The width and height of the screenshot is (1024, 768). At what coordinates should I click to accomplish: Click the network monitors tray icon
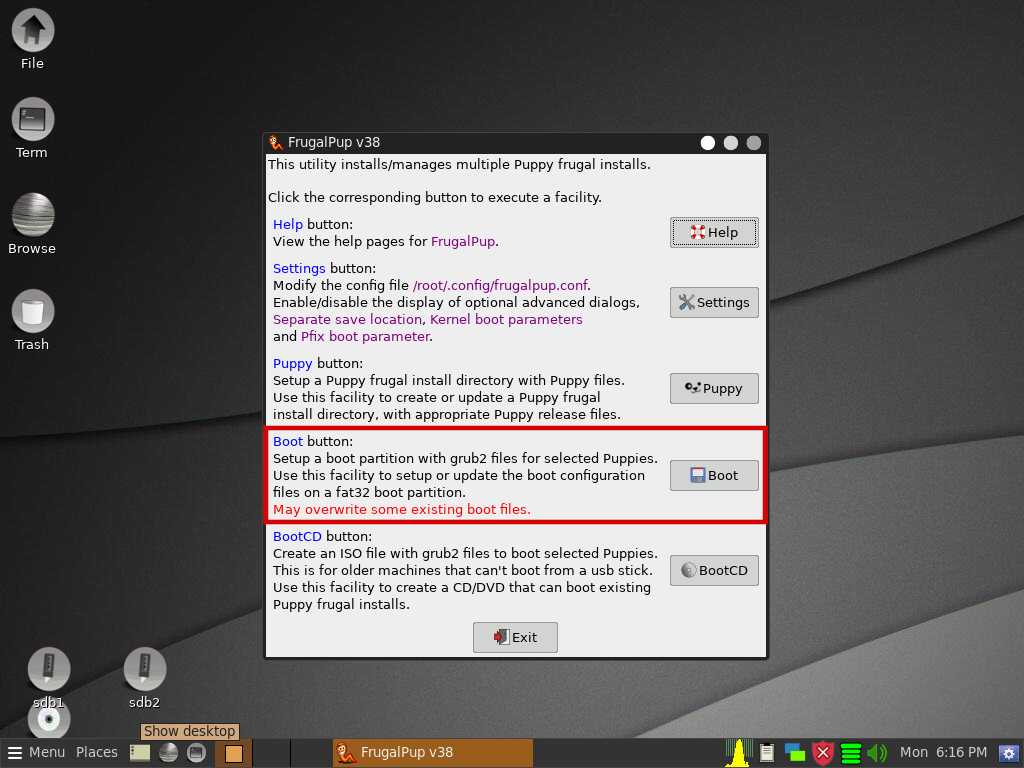pos(795,753)
